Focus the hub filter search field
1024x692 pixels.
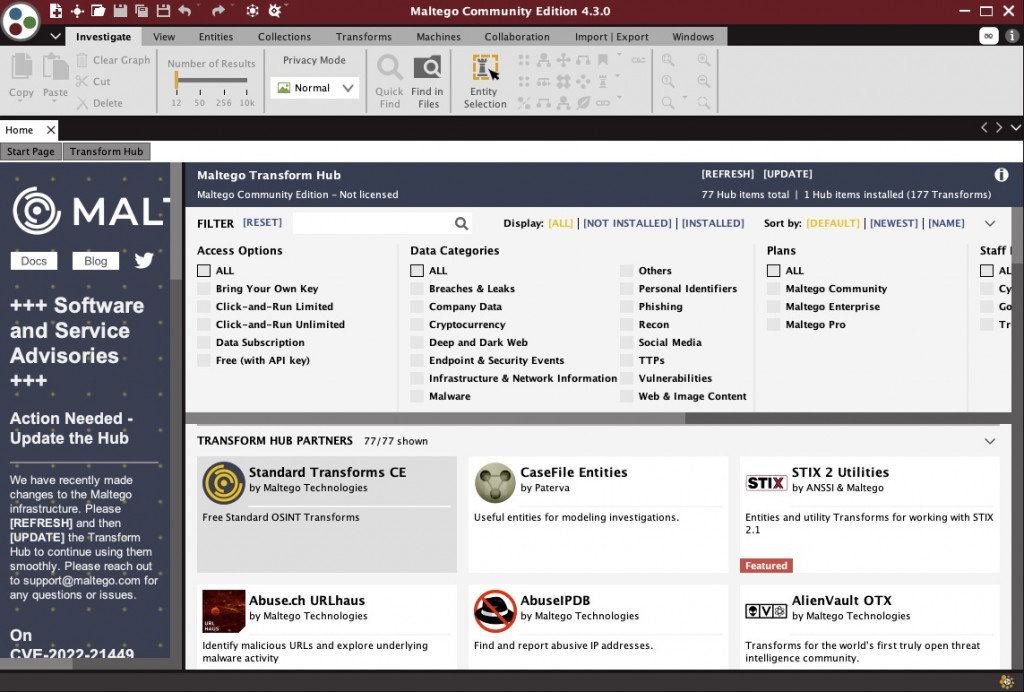[x=374, y=224]
